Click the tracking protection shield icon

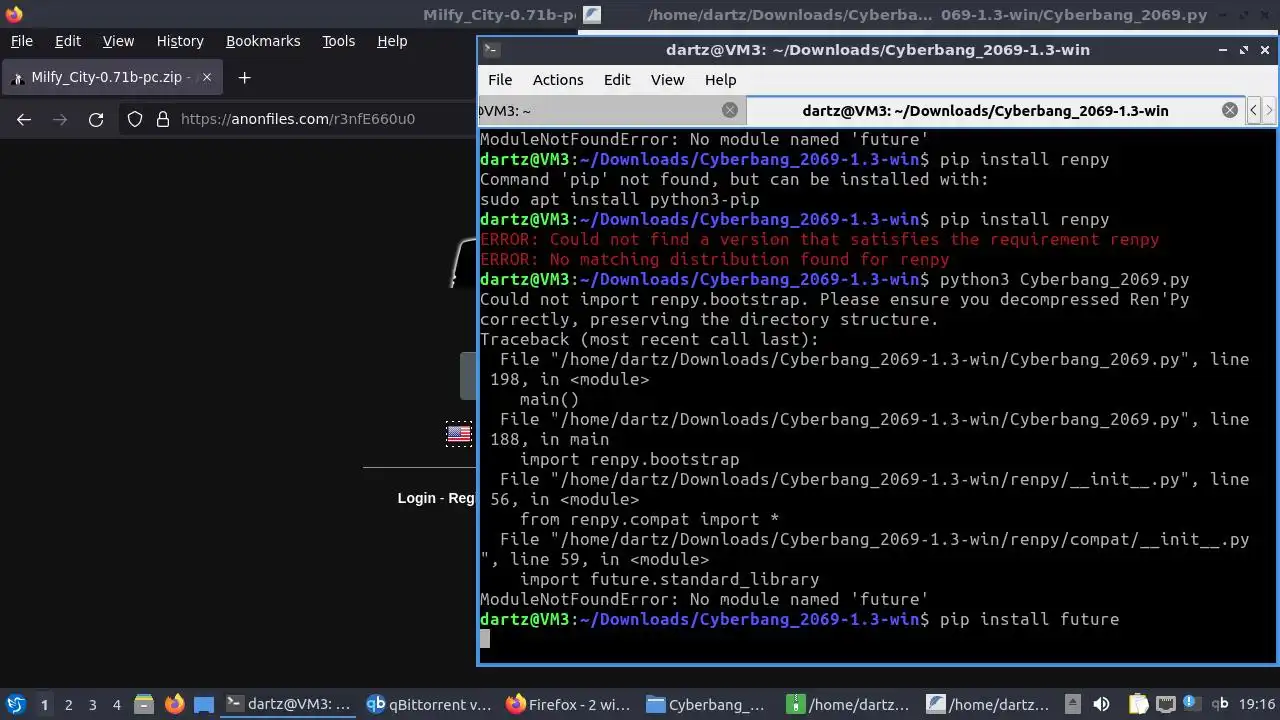pos(135,119)
